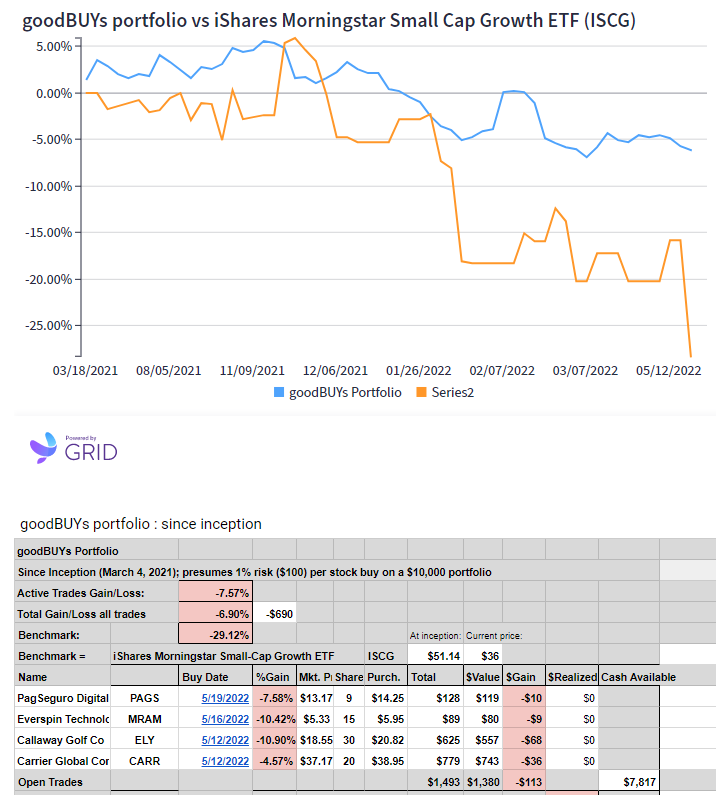
Task: Select the PagSeguro Digital name cell
Action: click(62, 698)
